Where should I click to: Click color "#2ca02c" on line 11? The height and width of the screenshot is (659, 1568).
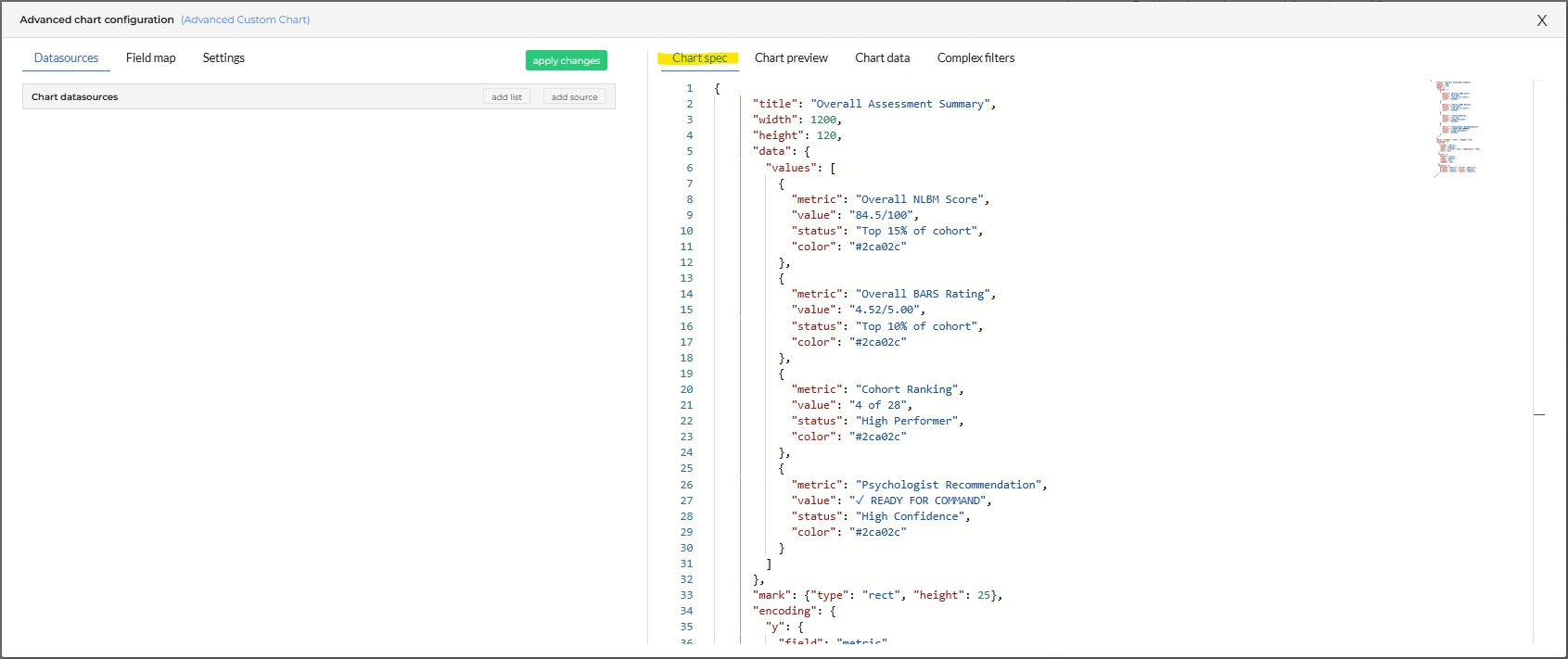(x=877, y=247)
